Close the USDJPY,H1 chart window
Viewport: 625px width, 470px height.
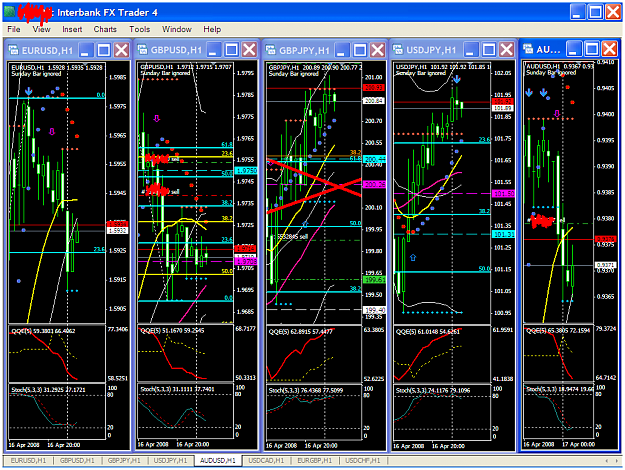[507, 50]
